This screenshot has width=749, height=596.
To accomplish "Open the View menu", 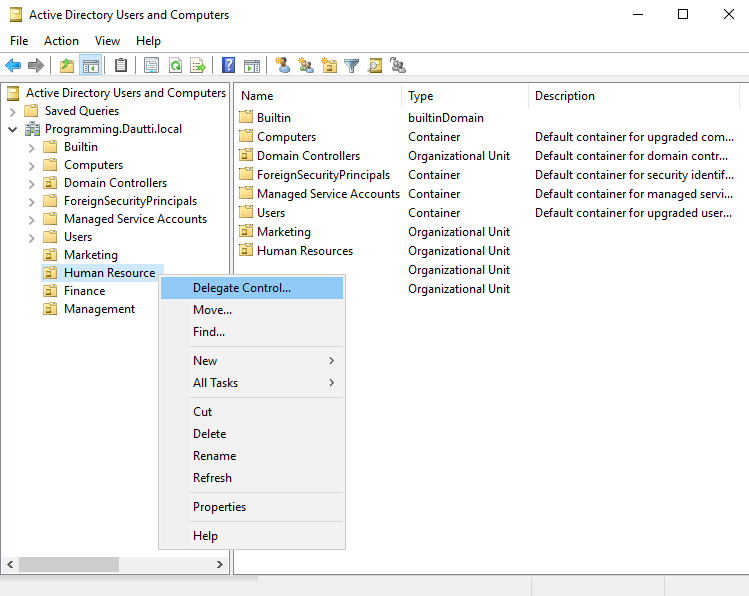I will pyautogui.click(x=107, y=41).
